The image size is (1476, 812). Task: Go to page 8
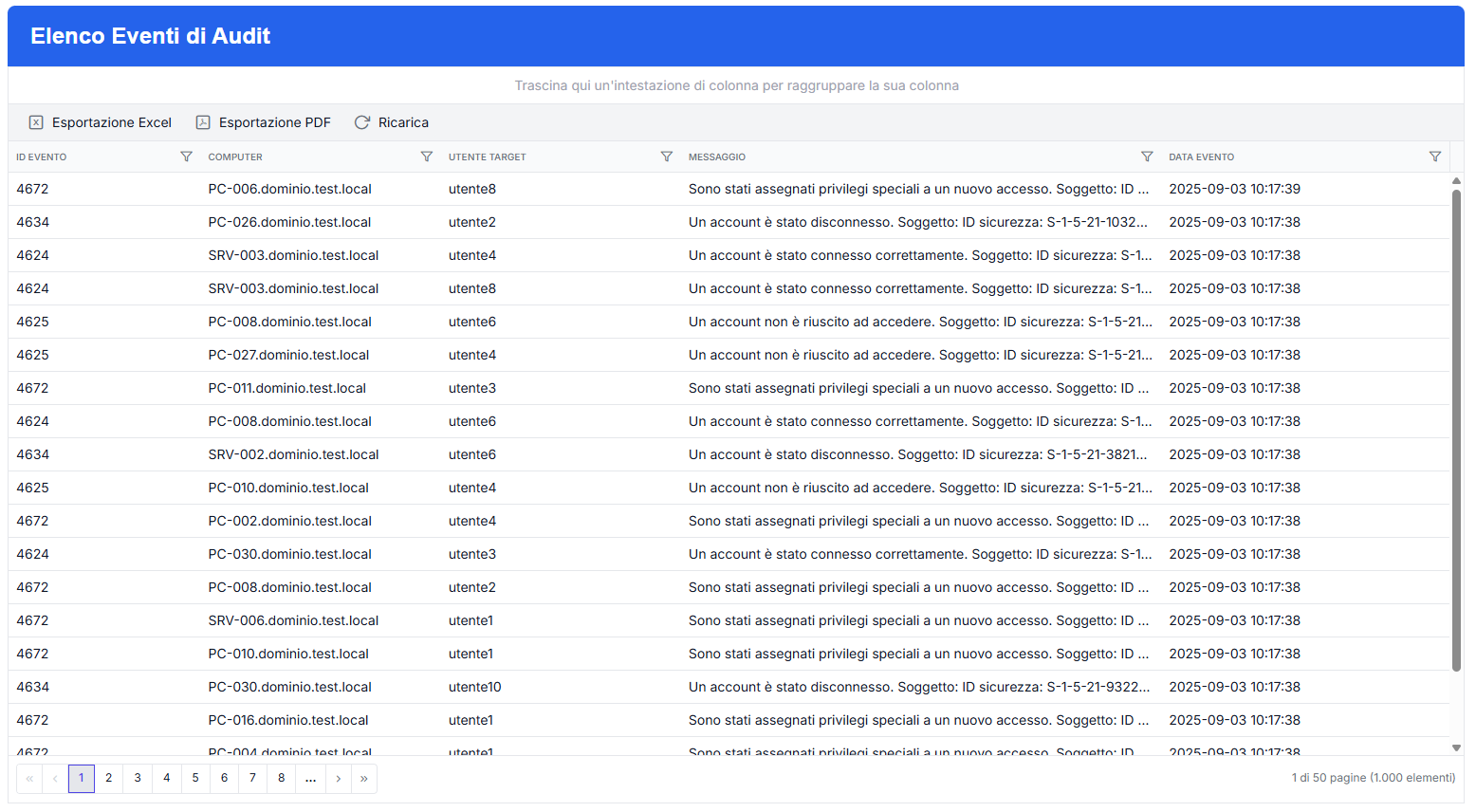pyautogui.click(x=281, y=779)
